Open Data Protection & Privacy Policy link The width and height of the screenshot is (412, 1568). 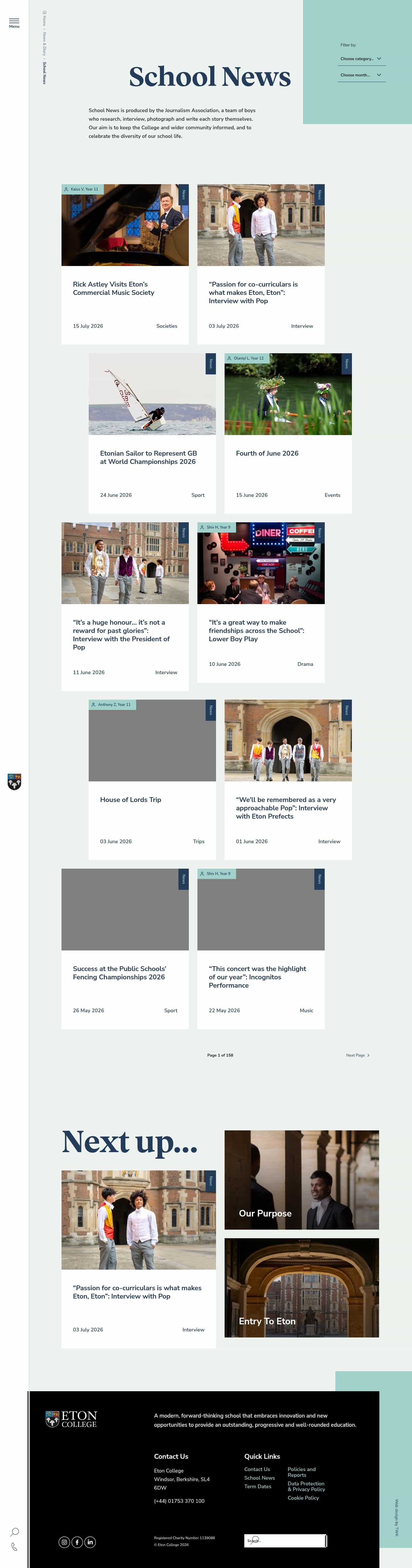point(306,1486)
